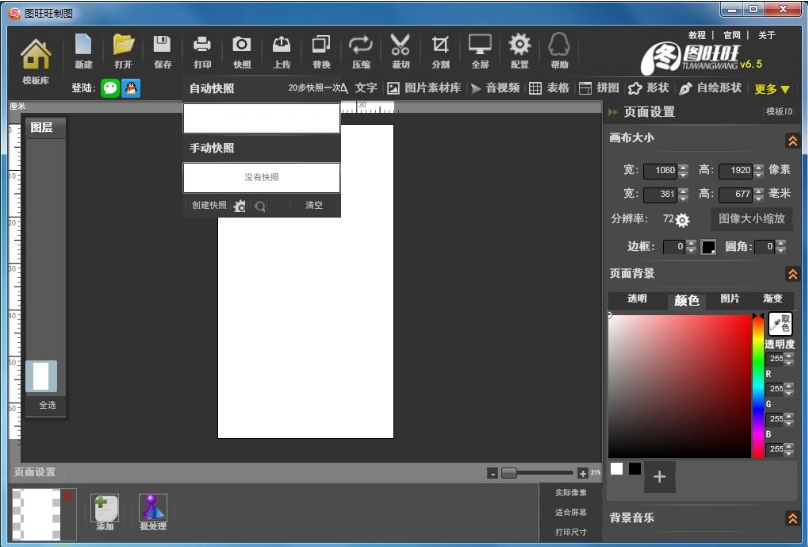Open the resolution gear icon beside 72
This screenshot has height=547, width=808.
pyautogui.click(x=682, y=220)
